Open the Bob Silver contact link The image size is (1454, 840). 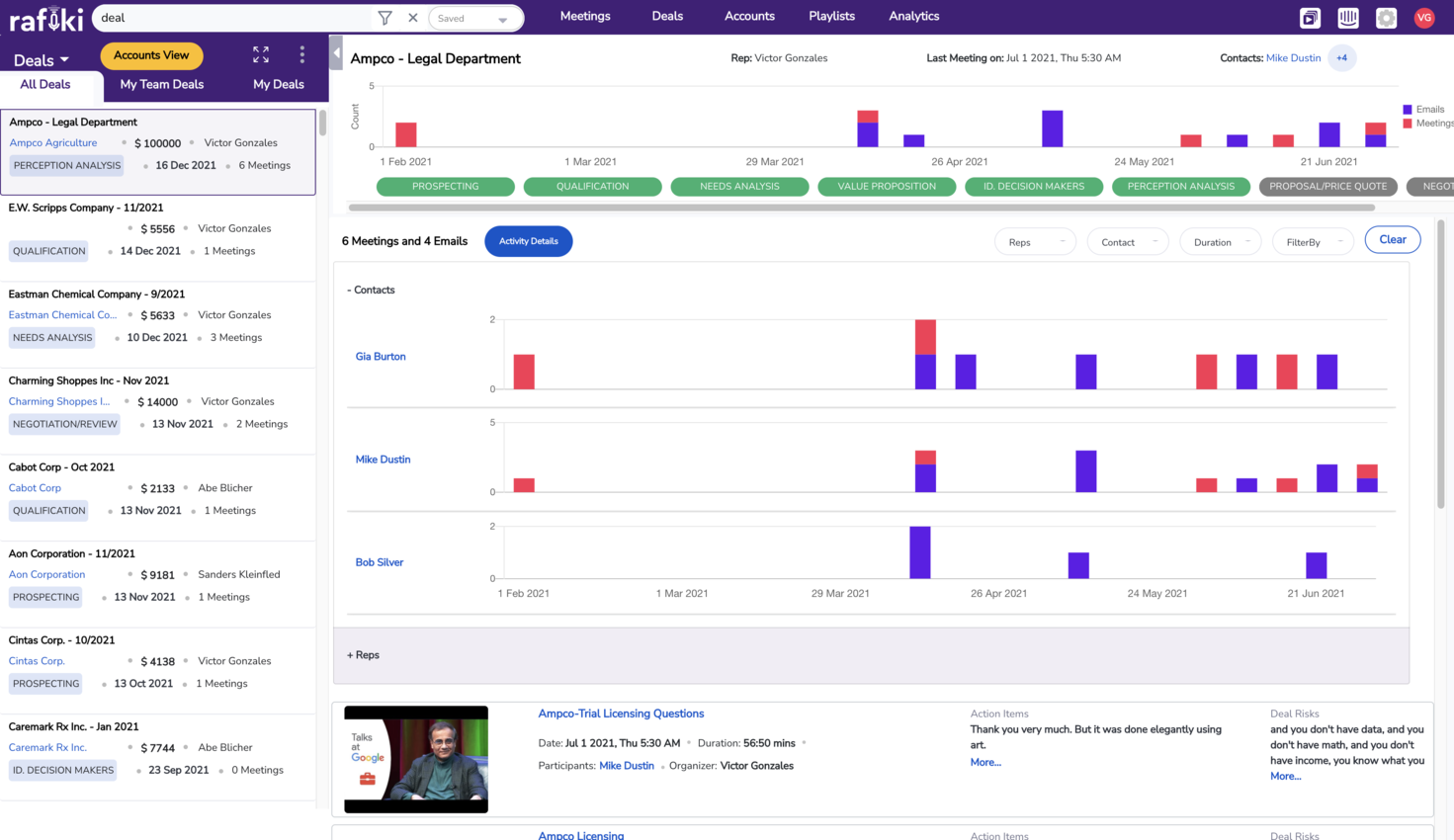click(x=380, y=562)
